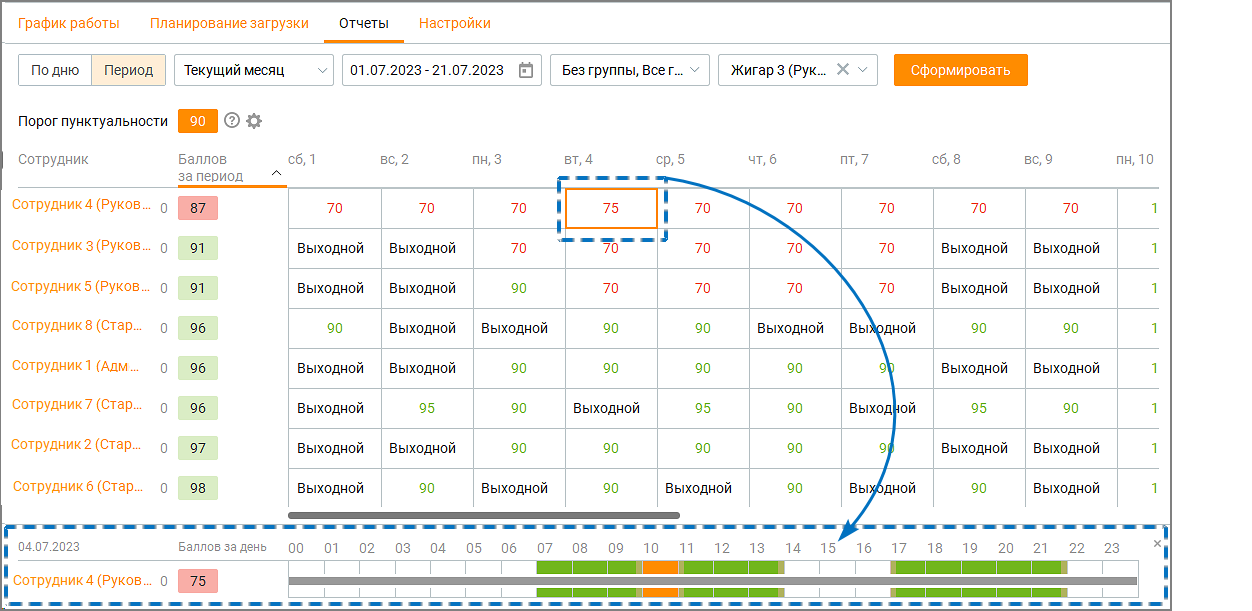Expand the Текущий месяц period dropdown
The width and height of the screenshot is (1252, 611).
tap(254, 70)
